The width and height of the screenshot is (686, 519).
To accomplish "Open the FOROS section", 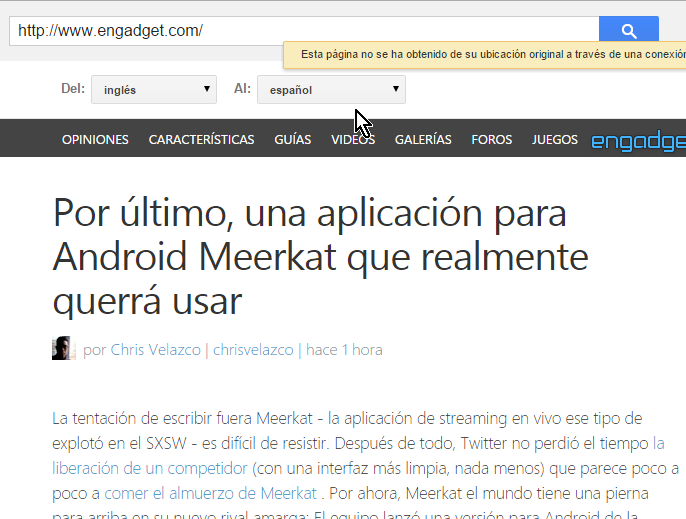I will pos(492,140).
